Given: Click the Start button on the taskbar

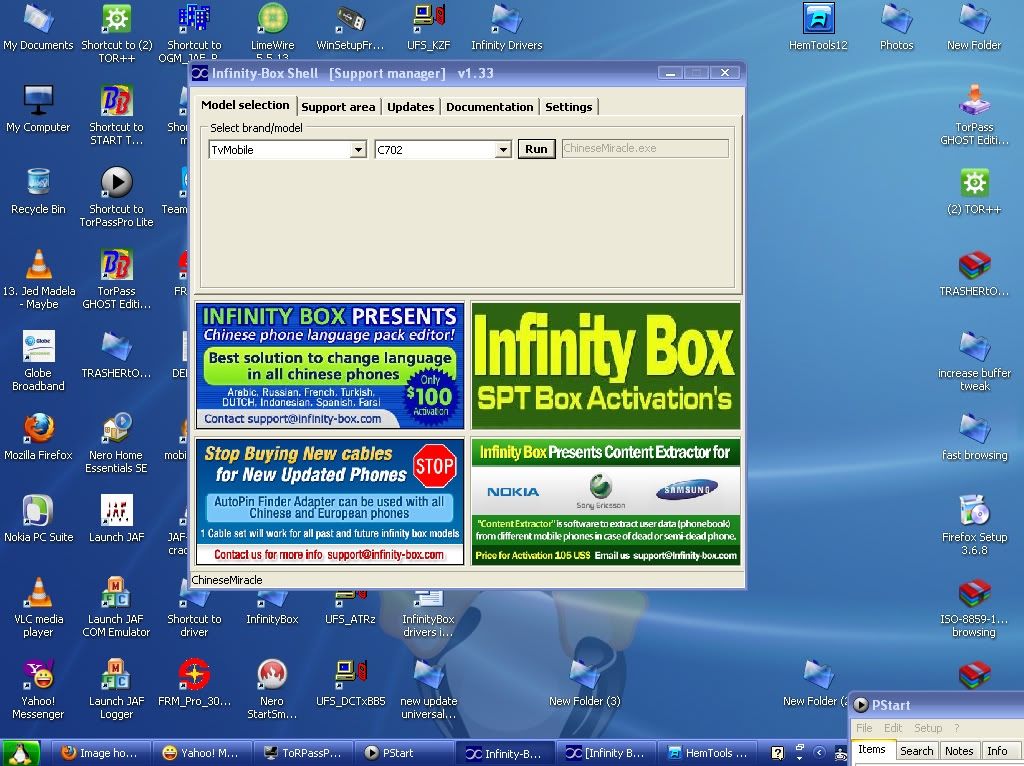Looking at the screenshot, I should [x=21, y=753].
